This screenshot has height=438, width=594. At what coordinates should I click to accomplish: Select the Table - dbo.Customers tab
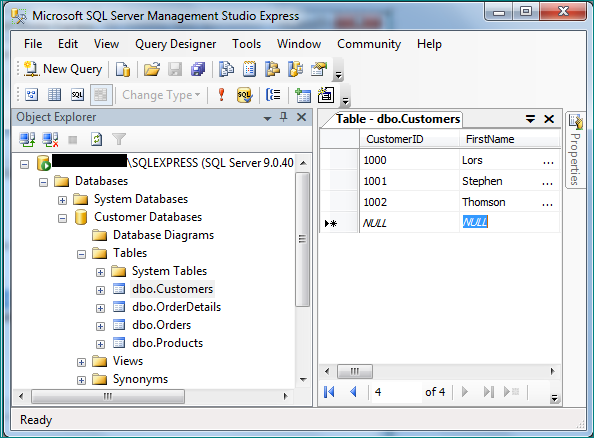click(x=398, y=119)
